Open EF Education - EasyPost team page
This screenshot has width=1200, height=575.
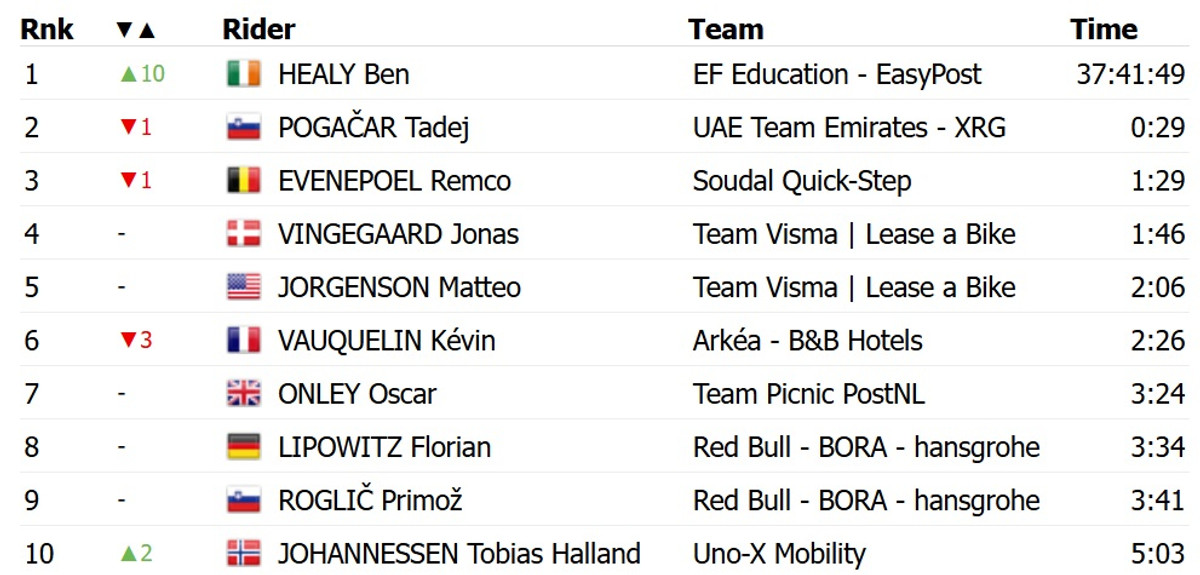[837, 74]
